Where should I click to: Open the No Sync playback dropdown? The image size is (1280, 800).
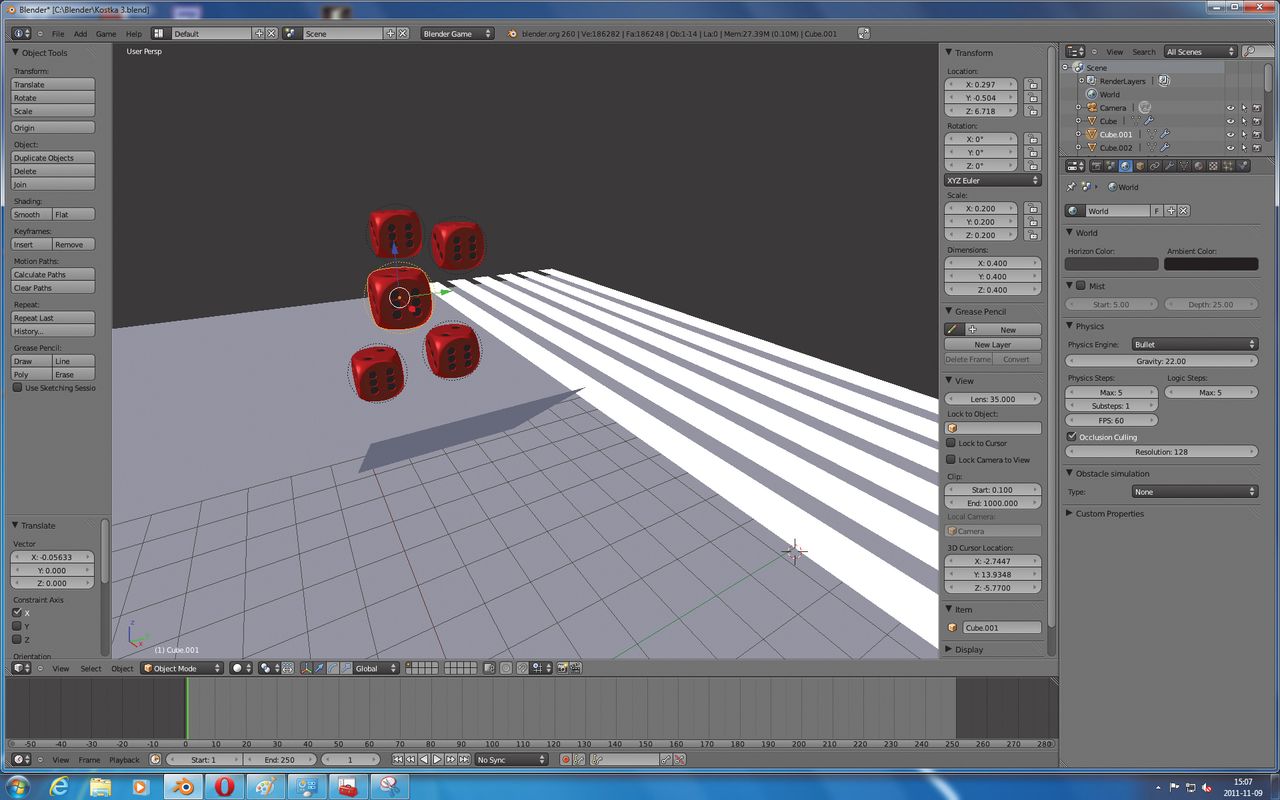(512, 760)
